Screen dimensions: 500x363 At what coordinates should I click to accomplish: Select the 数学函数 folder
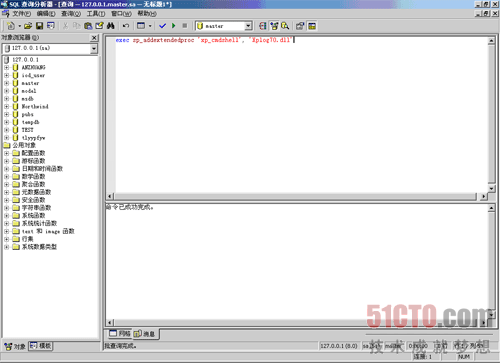(x=33, y=177)
